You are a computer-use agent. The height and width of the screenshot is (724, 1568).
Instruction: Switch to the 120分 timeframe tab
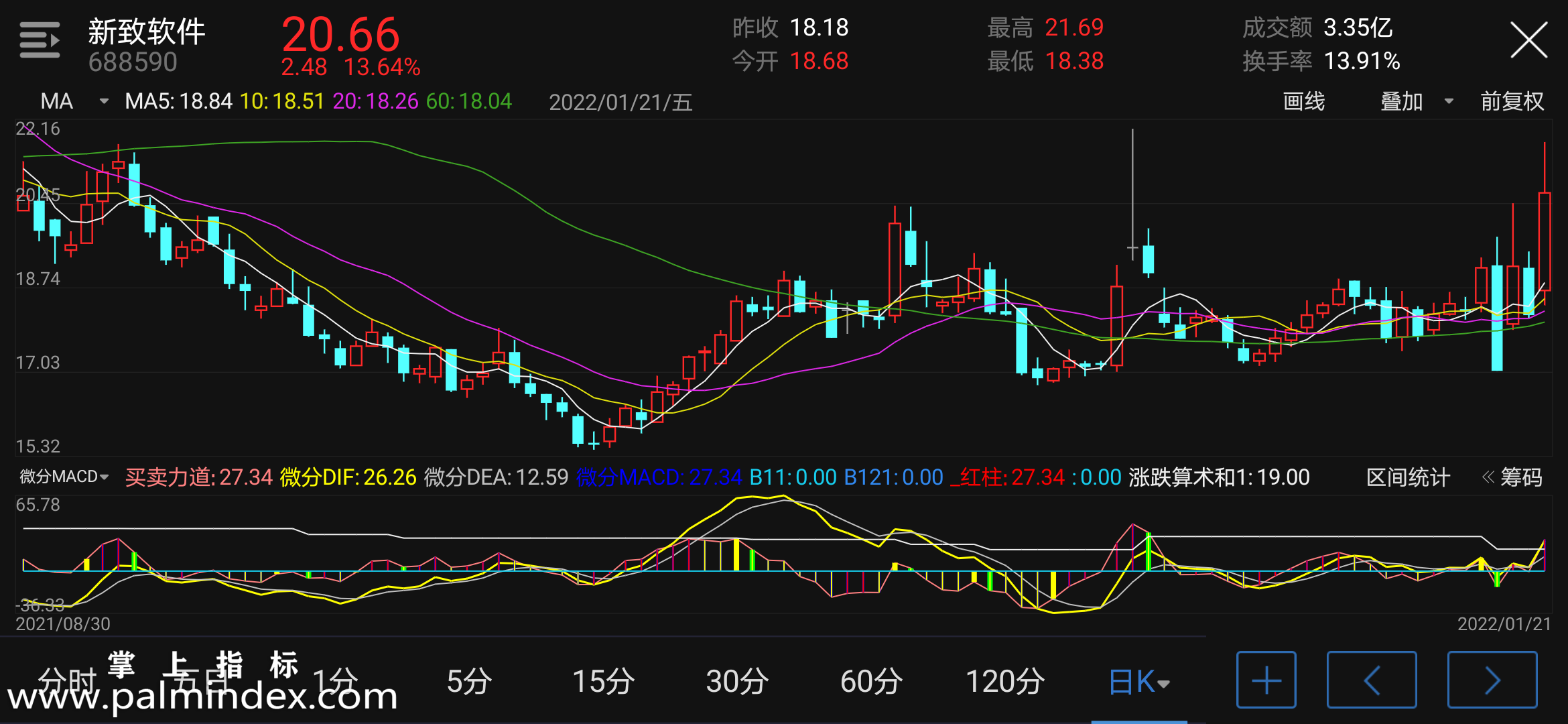click(x=1005, y=681)
